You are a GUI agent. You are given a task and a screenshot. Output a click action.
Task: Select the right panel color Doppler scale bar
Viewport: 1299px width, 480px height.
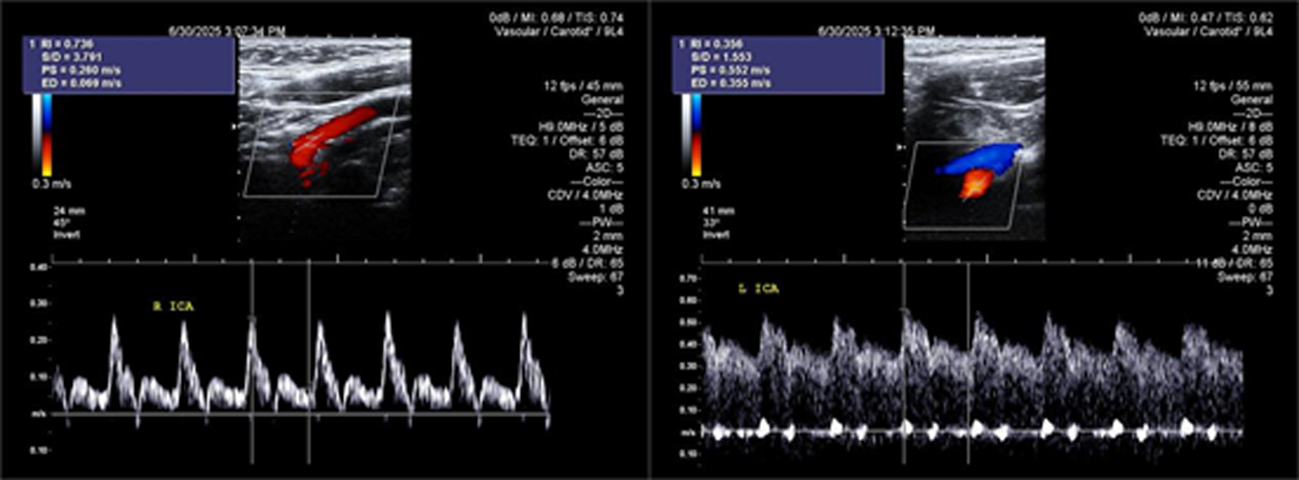pyautogui.click(x=696, y=138)
